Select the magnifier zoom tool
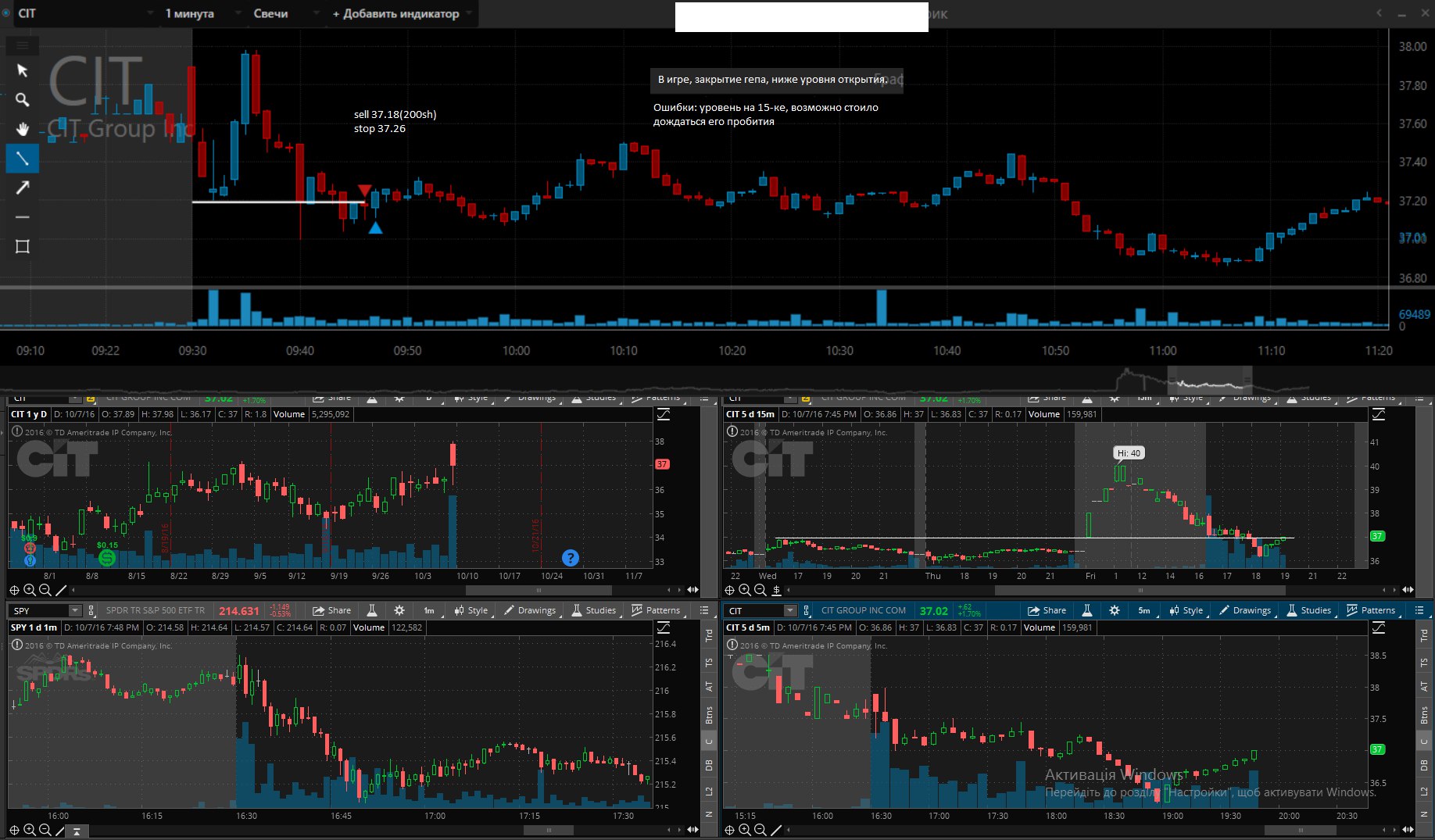Viewport: 1435px width, 840px height. tap(23, 100)
